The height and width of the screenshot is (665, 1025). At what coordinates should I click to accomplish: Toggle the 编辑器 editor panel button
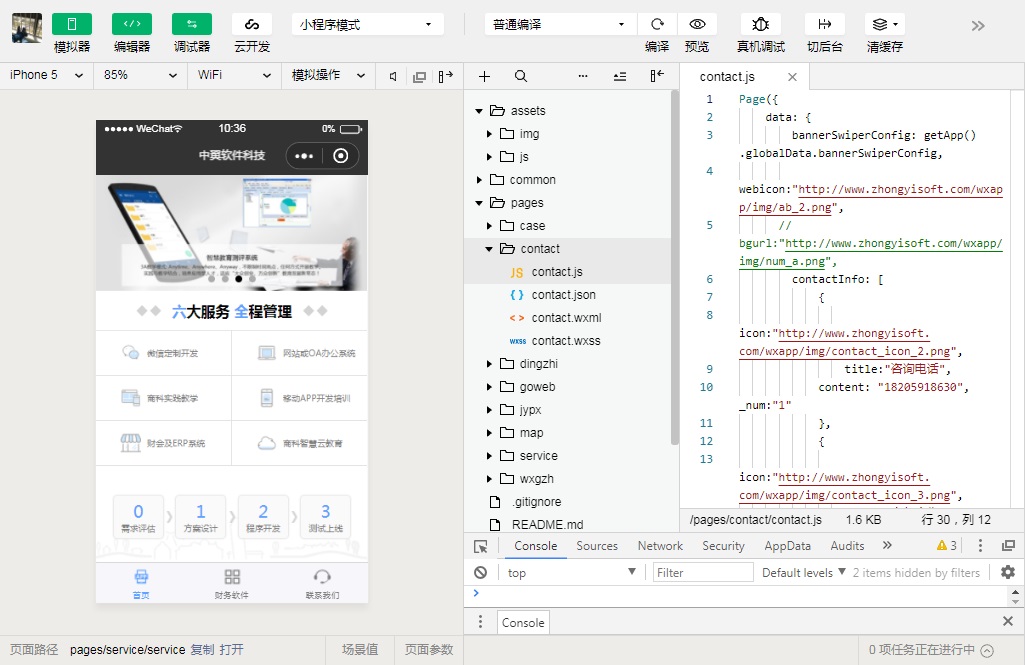click(x=132, y=24)
